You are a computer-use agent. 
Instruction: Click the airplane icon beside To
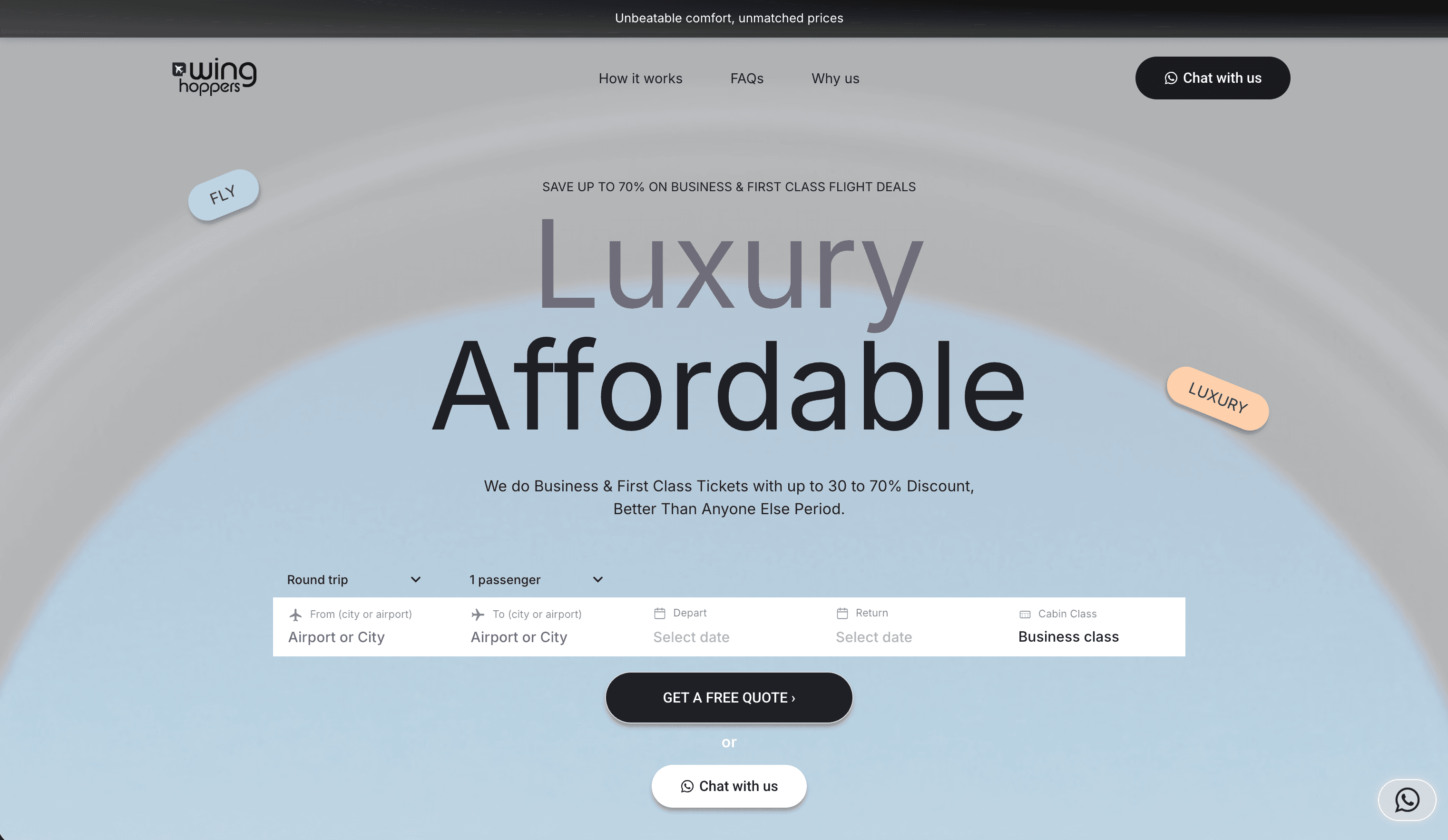[478, 614]
